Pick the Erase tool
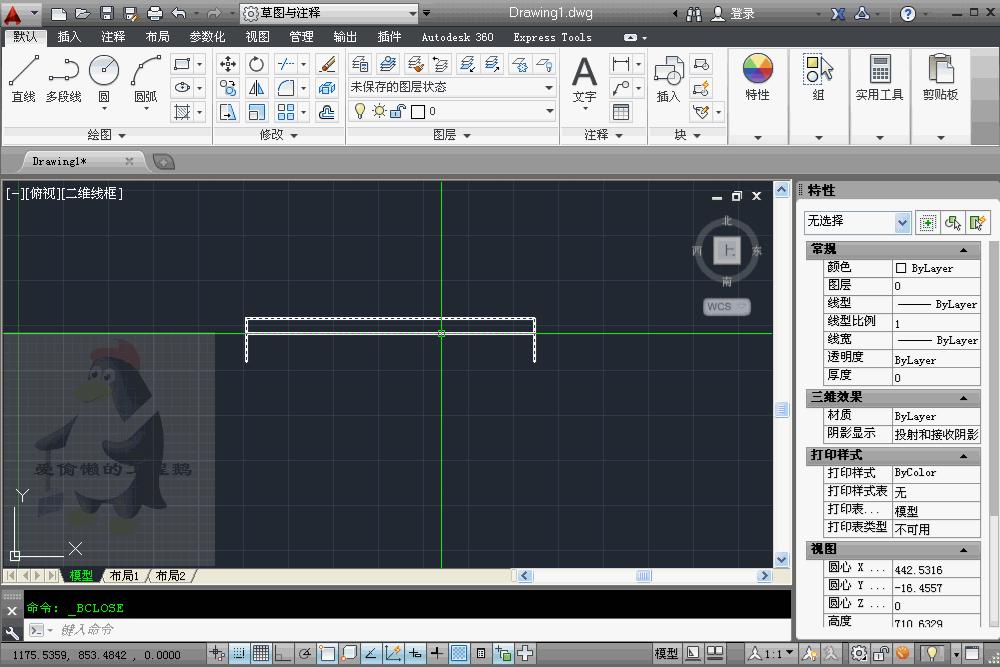This screenshot has width=1000, height=667. (x=327, y=64)
